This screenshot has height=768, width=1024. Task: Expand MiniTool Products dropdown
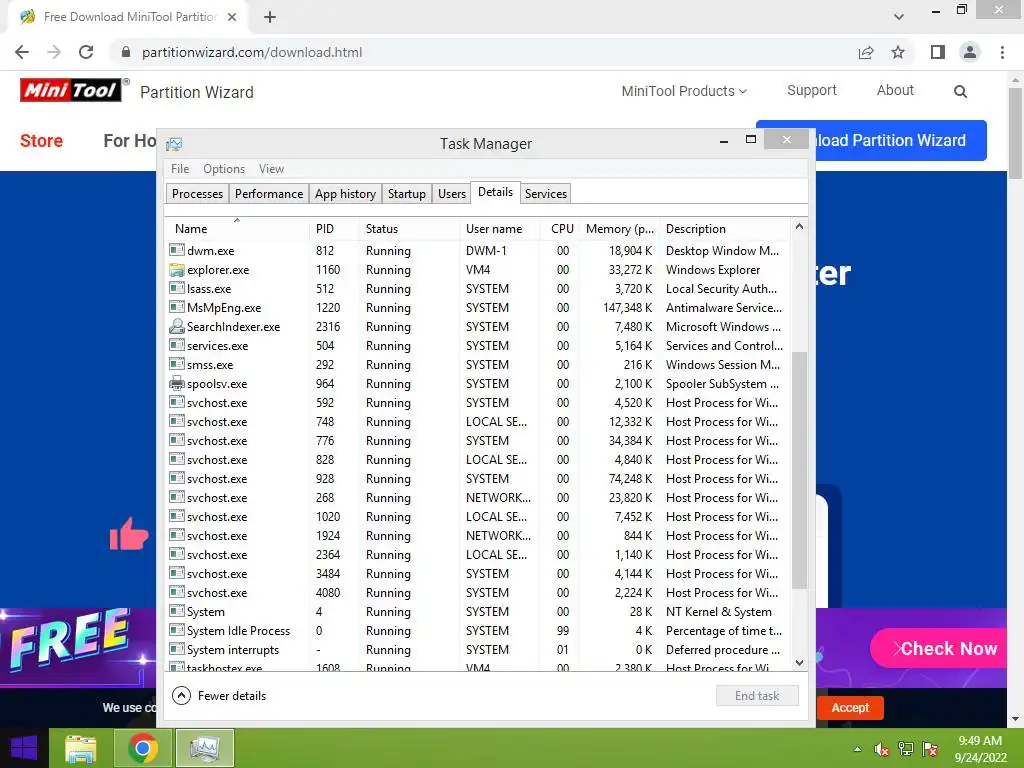coord(684,91)
